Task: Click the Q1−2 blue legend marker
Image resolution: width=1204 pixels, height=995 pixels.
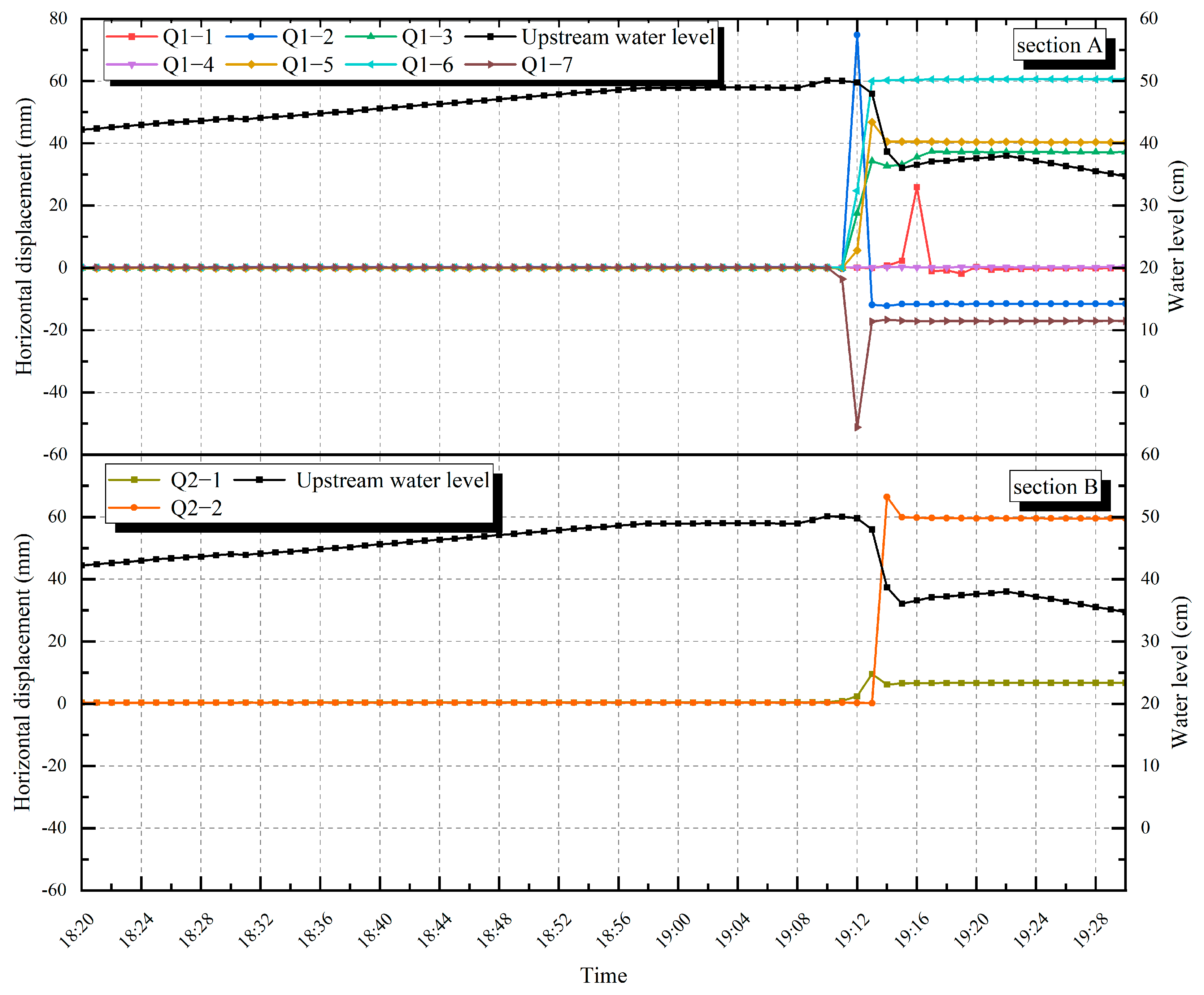Action: 251,37
